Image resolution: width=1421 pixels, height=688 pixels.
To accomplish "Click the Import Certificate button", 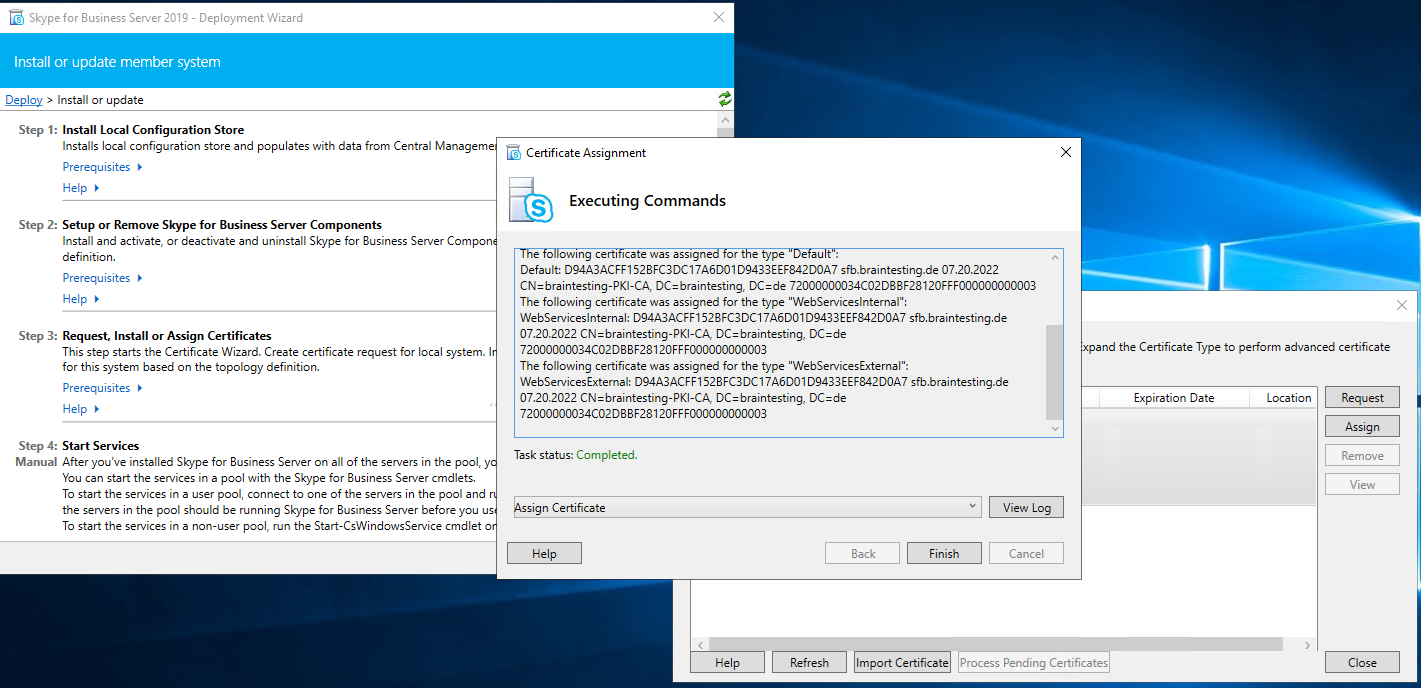I will click(902, 662).
